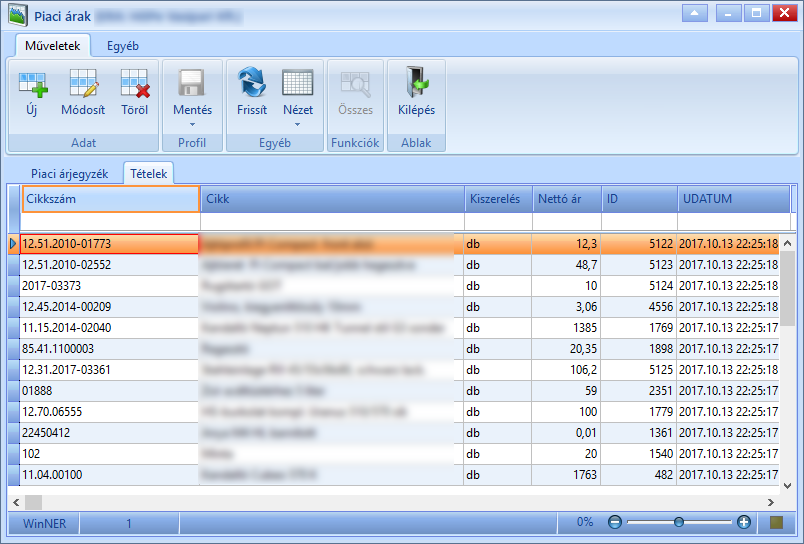Click the Nettó ár value 106,2
Viewport: 804px width, 544px height.
point(566,370)
